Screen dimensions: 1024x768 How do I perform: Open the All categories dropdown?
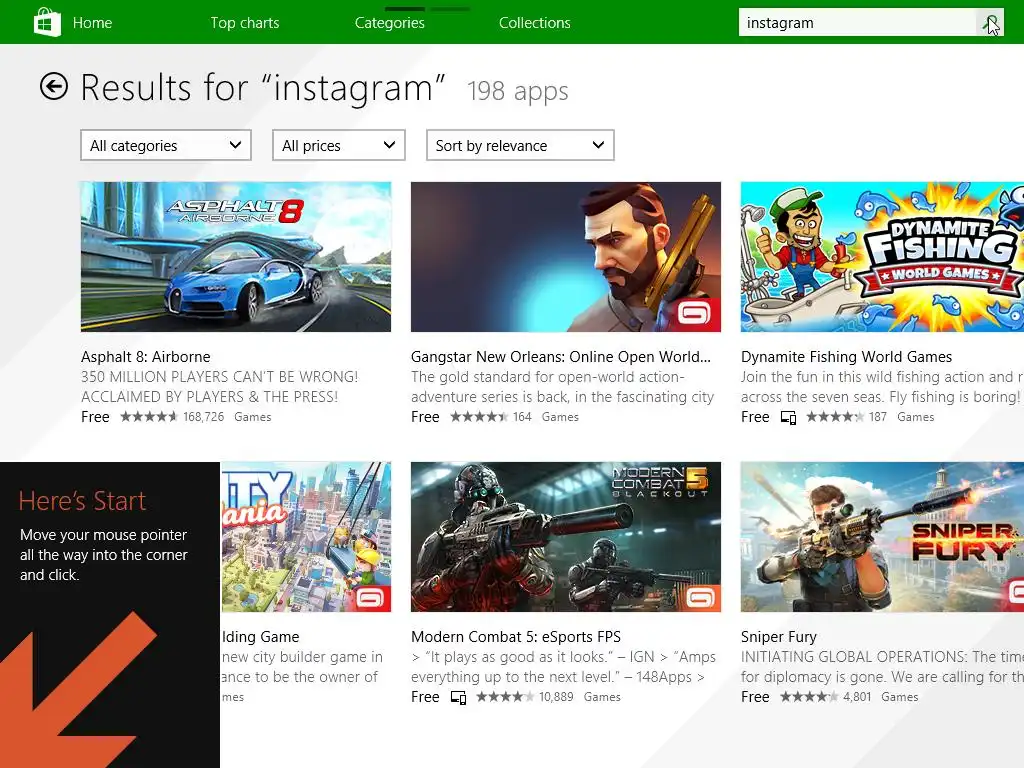click(x=166, y=145)
